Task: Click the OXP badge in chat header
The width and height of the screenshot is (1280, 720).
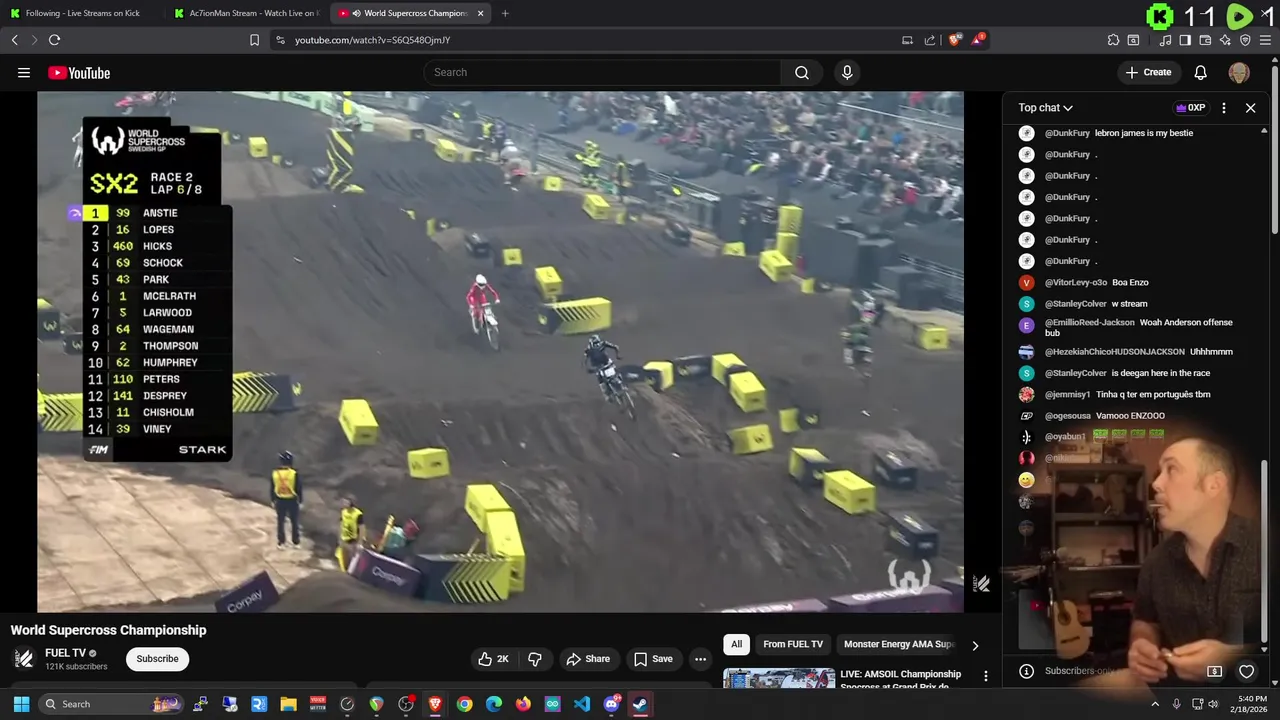Action: pyautogui.click(x=1190, y=108)
